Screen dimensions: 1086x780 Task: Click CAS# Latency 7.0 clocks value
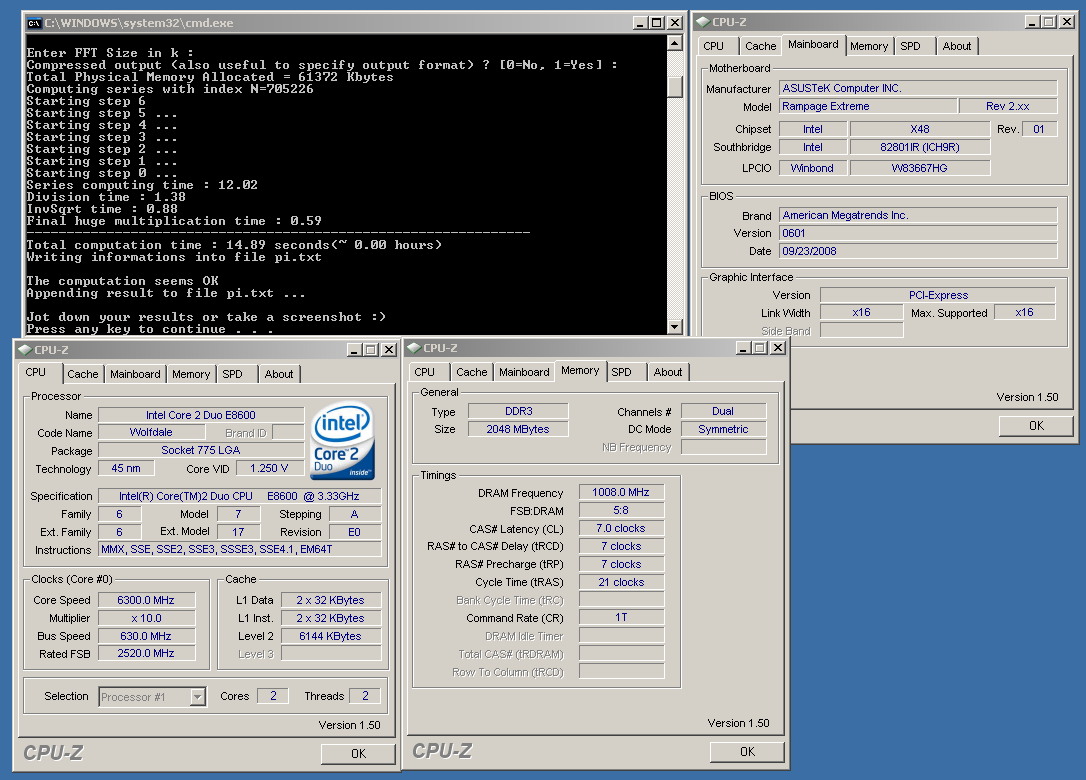click(621, 528)
